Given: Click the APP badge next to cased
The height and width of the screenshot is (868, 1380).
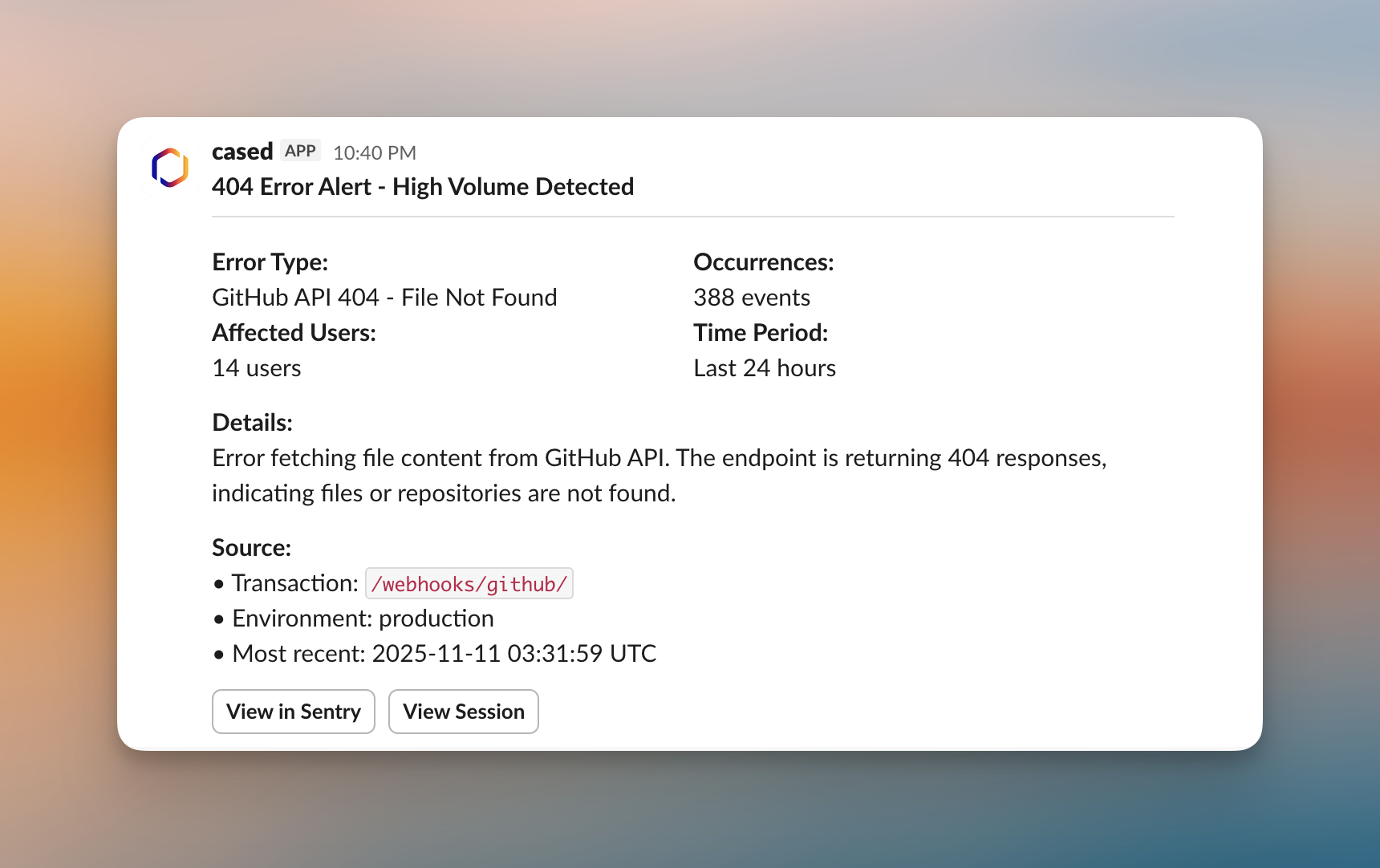Looking at the screenshot, I should [x=300, y=151].
